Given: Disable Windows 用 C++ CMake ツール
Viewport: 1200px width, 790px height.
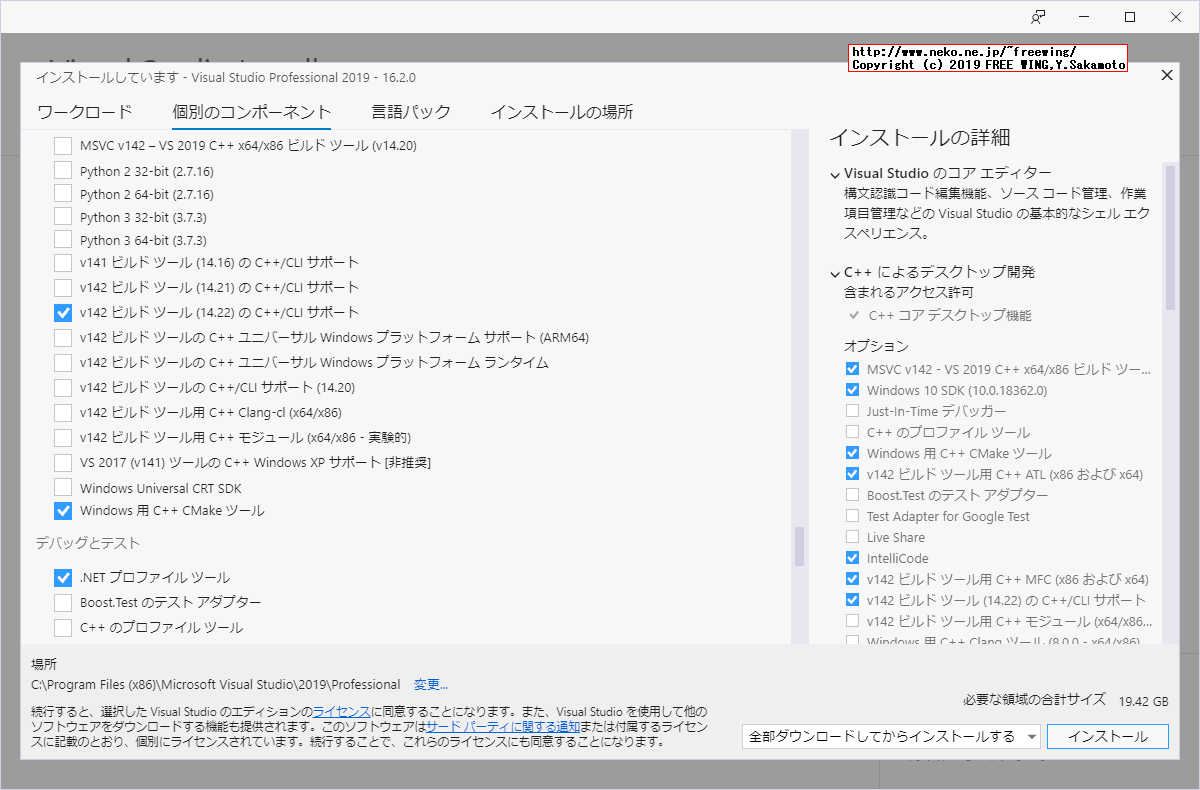Looking at the screenshot, I should [x=62, y=510].
